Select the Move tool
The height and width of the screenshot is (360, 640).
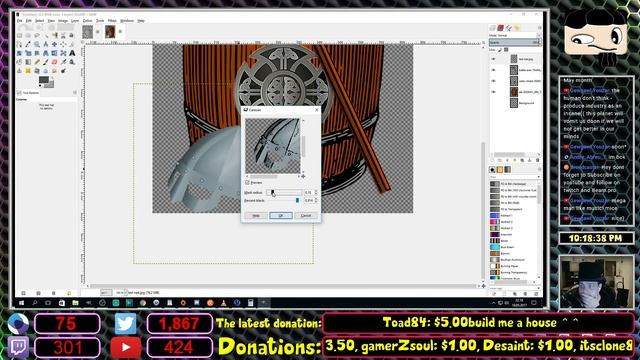pos(54,44)
